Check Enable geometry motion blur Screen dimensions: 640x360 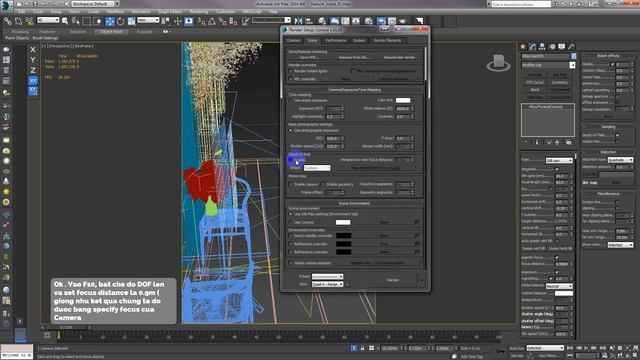(323, 184)
